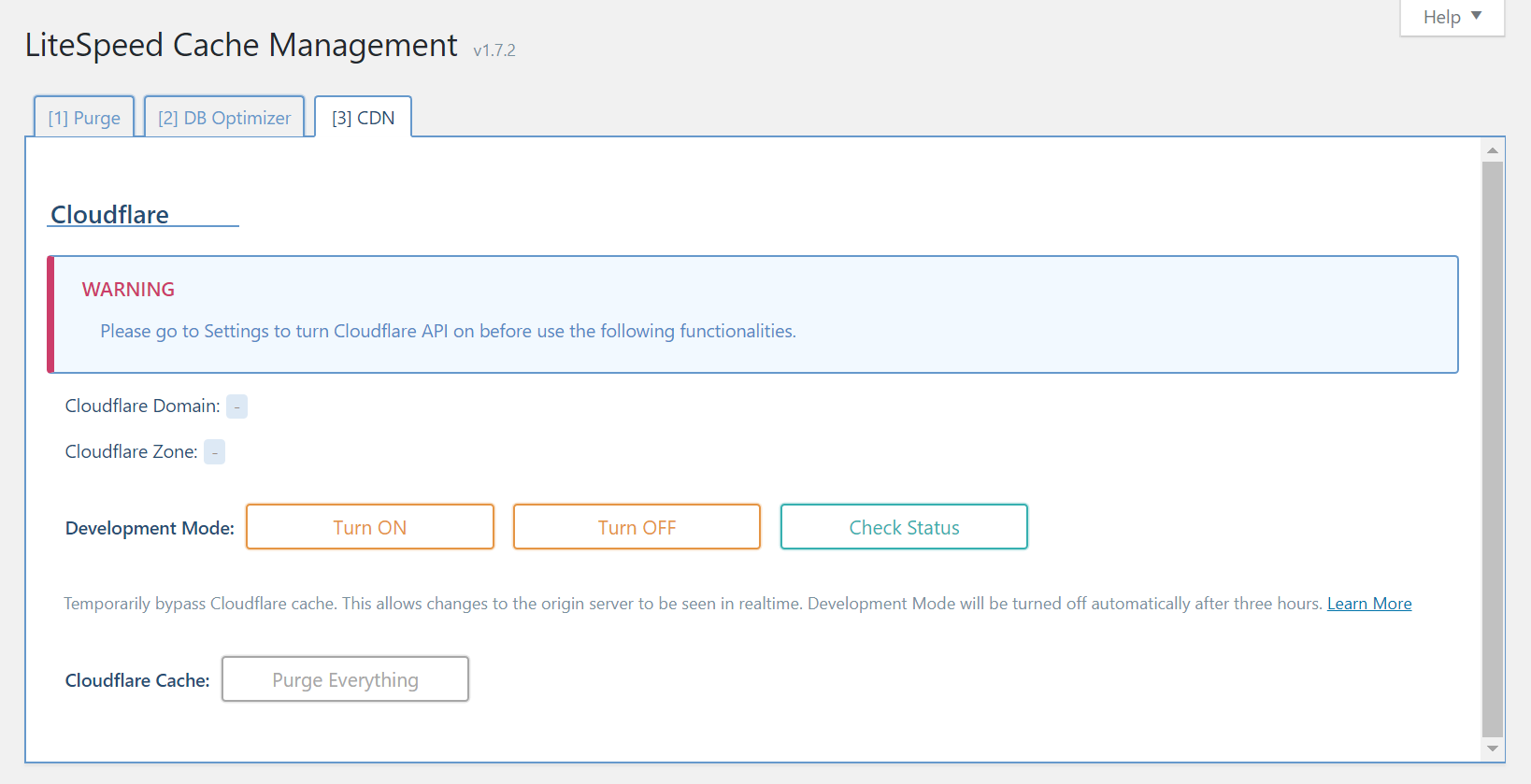
Task: Click the scrollbar down arrow
Action: coord(1493,748)
